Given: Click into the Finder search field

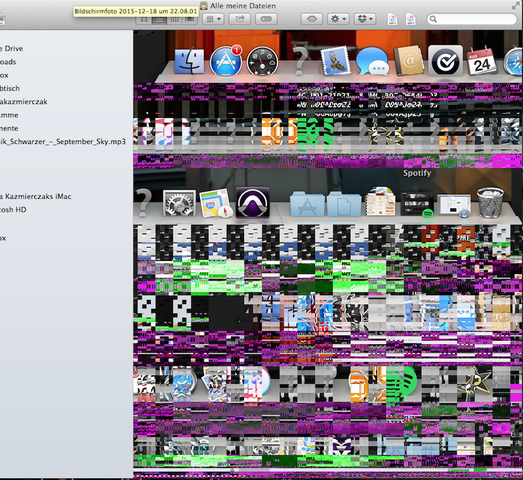Looking at the screenshot, I should pyautogui.click(x=472, y=19).
